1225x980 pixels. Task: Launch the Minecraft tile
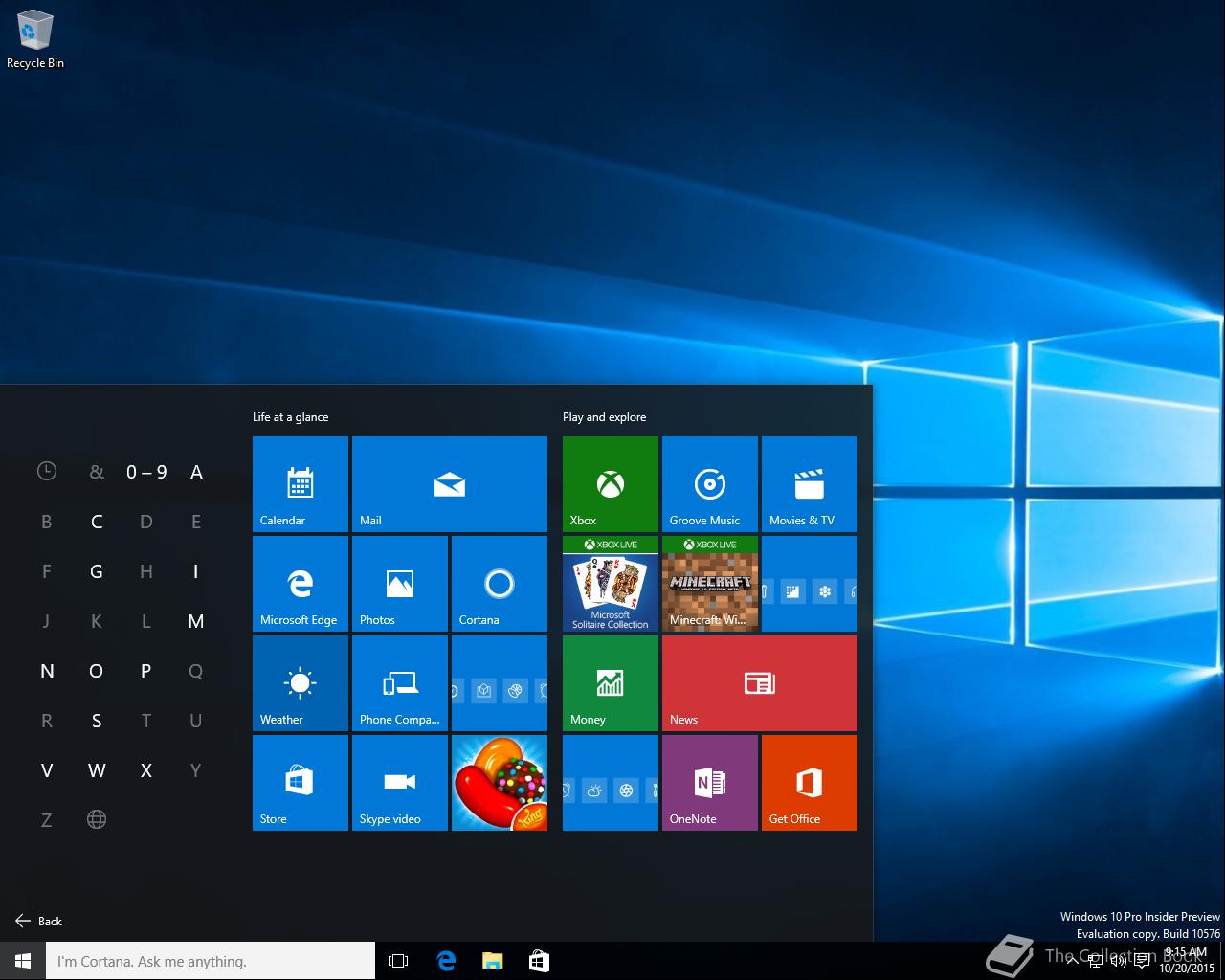click(710, 584)
